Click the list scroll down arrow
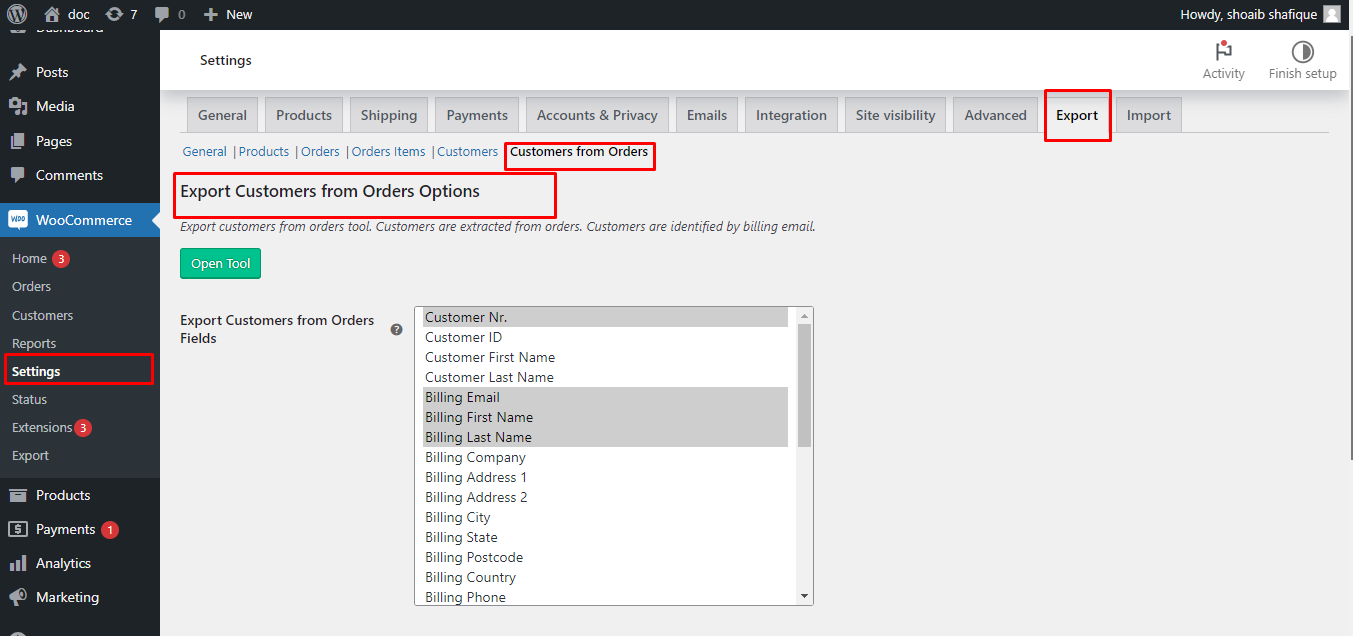Screen dimensions: 1353x636 [804, 596]
